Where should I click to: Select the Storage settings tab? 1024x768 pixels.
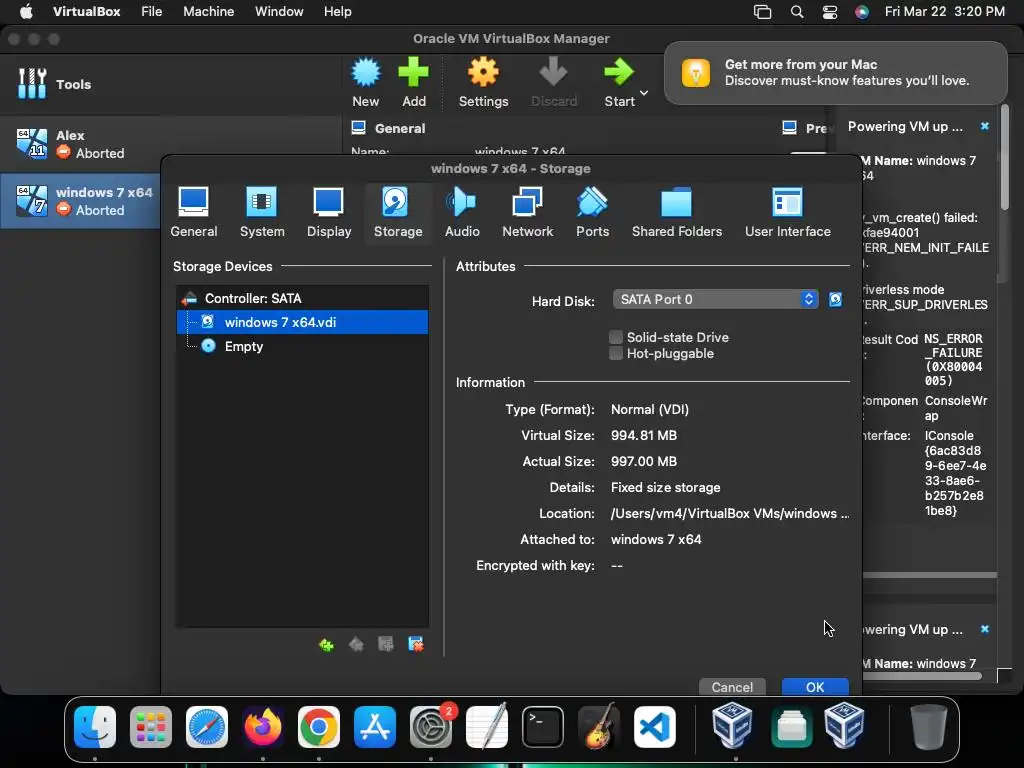coord(398,212)
